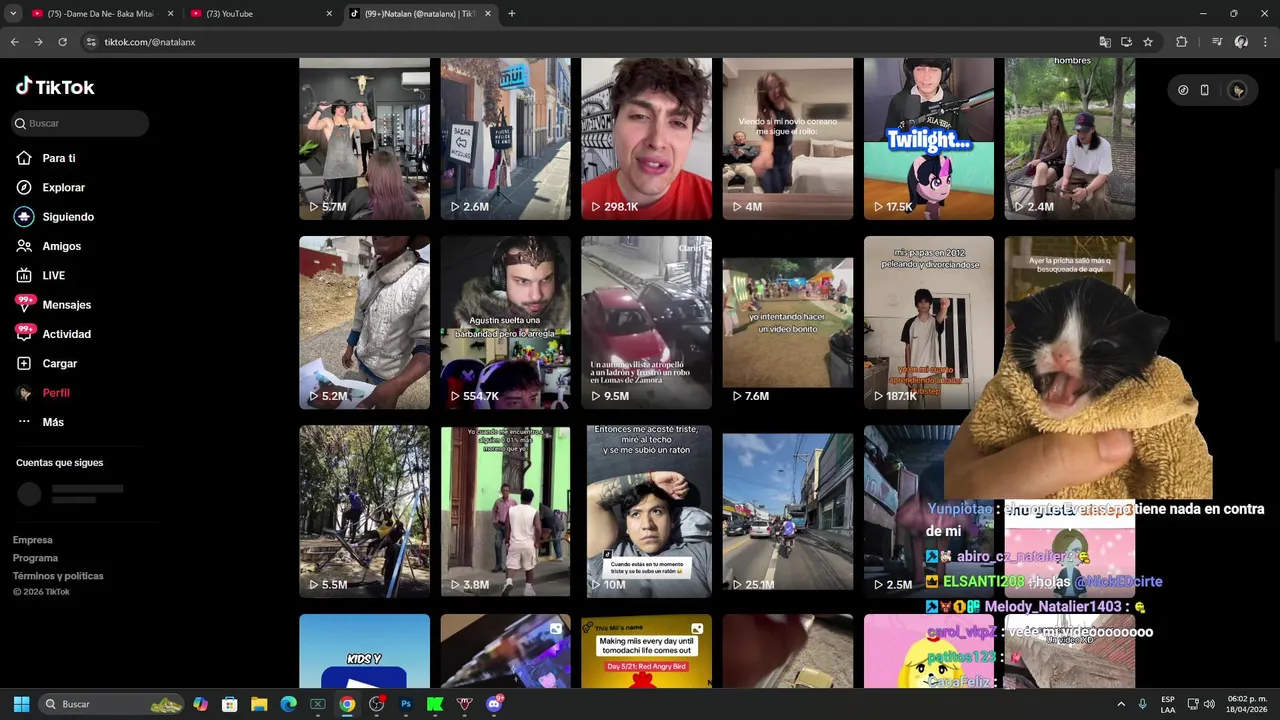Viewport: 1280px width, 720px height.
Task: Bookmark this page with the star
Action: (x=1148, y=42)
